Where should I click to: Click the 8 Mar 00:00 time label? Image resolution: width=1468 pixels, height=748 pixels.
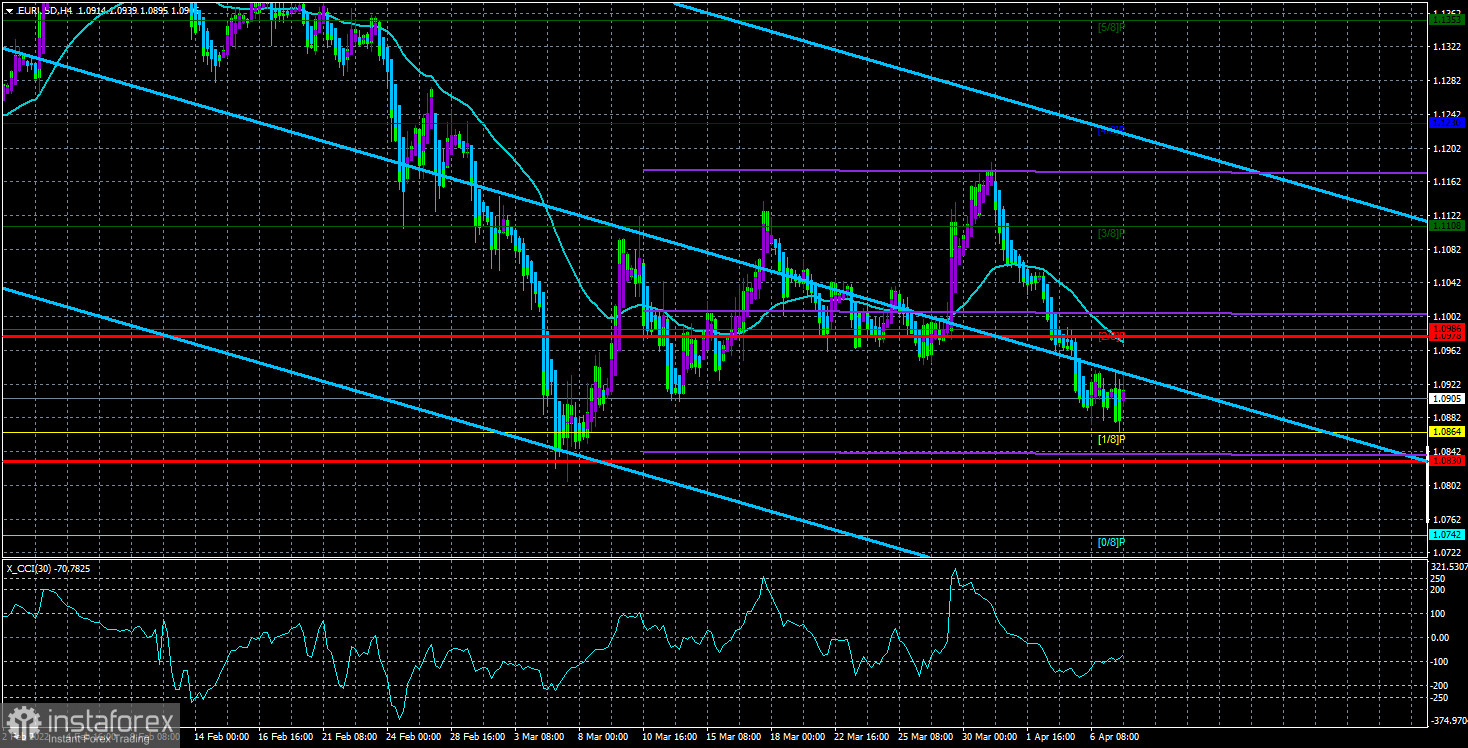[x=605, y=737]
